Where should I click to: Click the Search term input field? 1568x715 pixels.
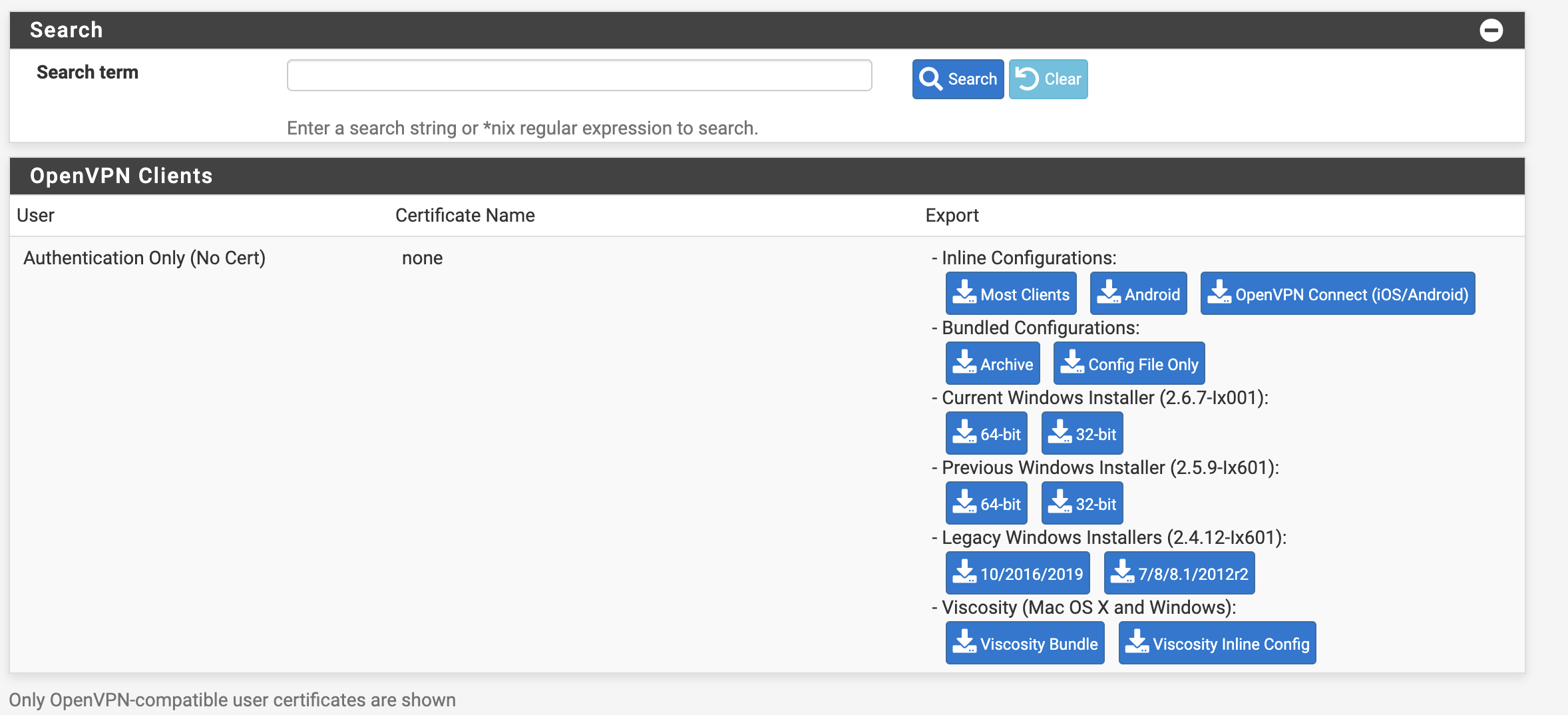click(x=579, y=75)
